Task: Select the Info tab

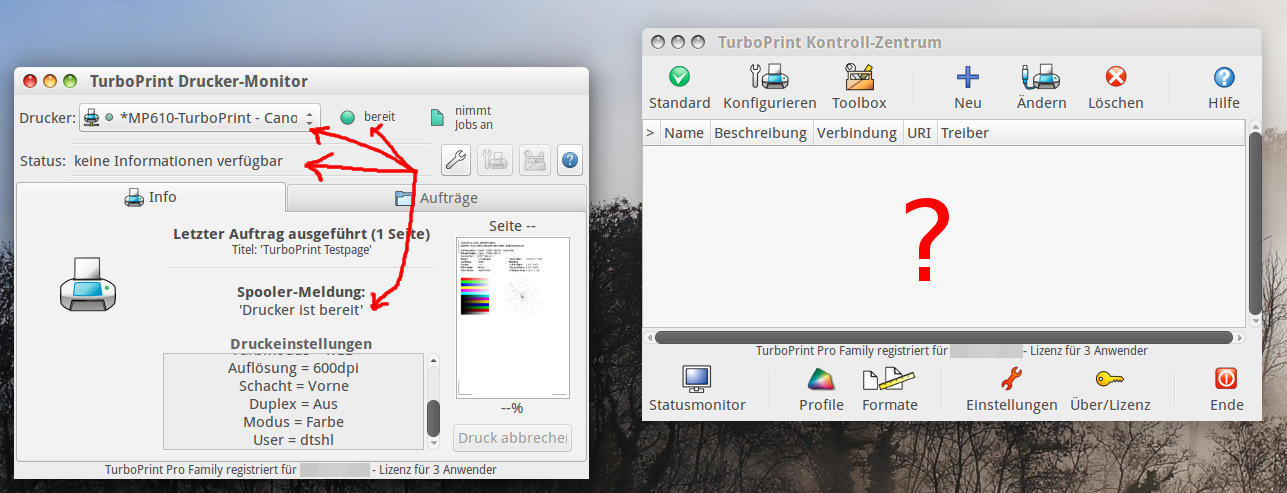Action: click(151, 198)
